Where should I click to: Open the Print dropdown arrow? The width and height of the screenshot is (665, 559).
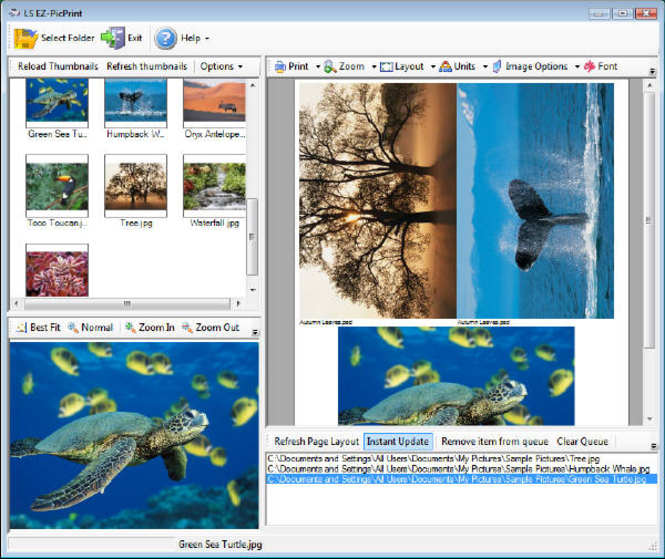tap(318, 67)
